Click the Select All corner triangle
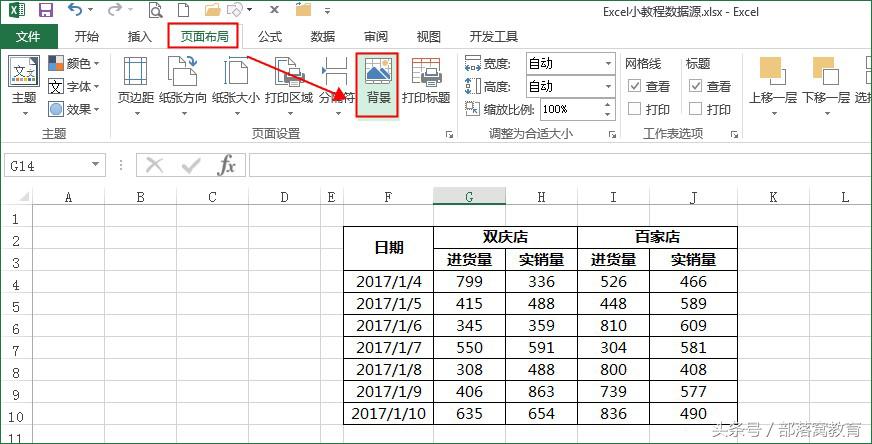This screenshot has width=872, height=444. point(24,196)
